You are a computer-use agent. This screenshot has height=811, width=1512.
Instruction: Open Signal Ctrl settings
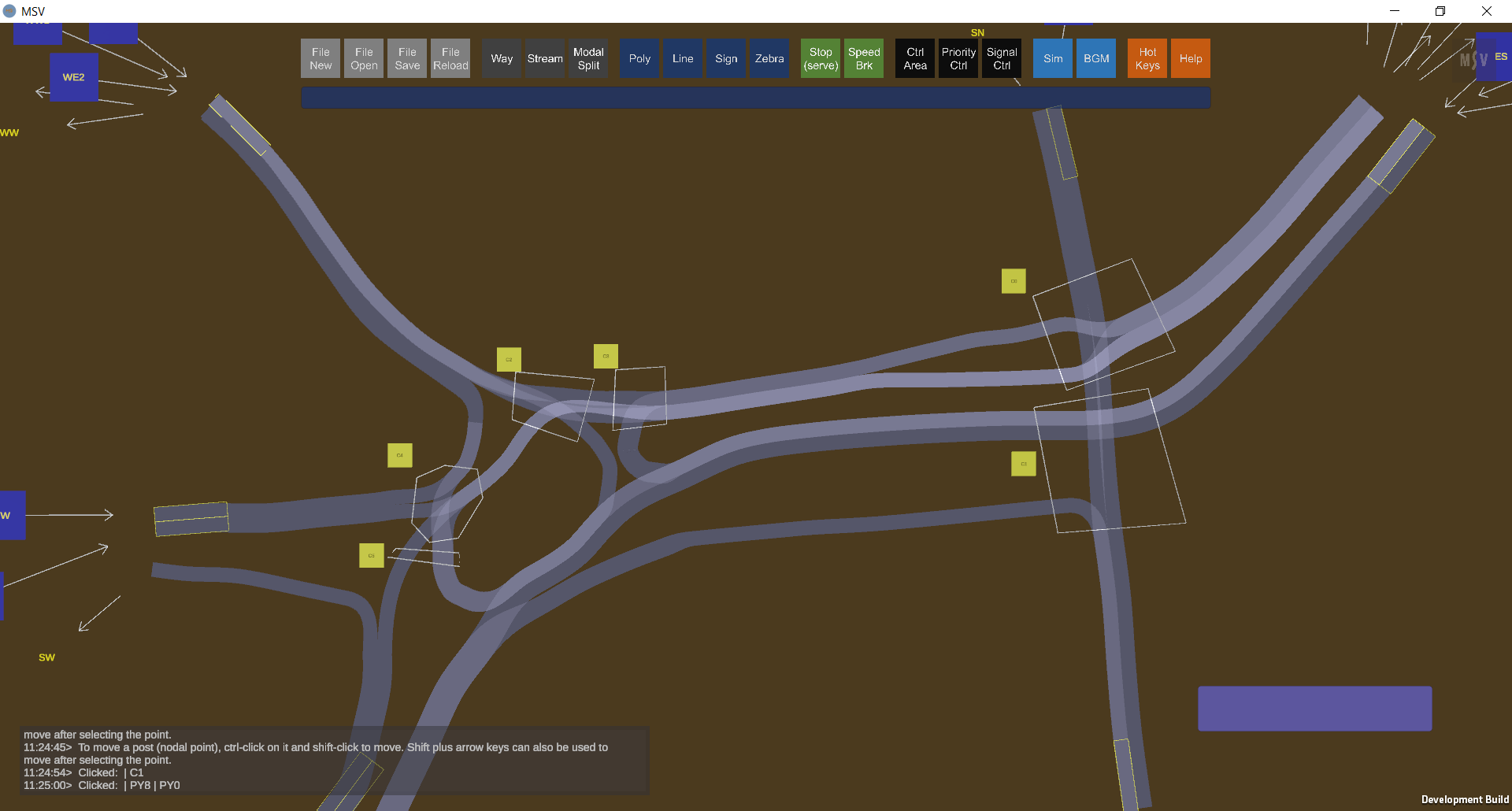[x=1002, y=58]
